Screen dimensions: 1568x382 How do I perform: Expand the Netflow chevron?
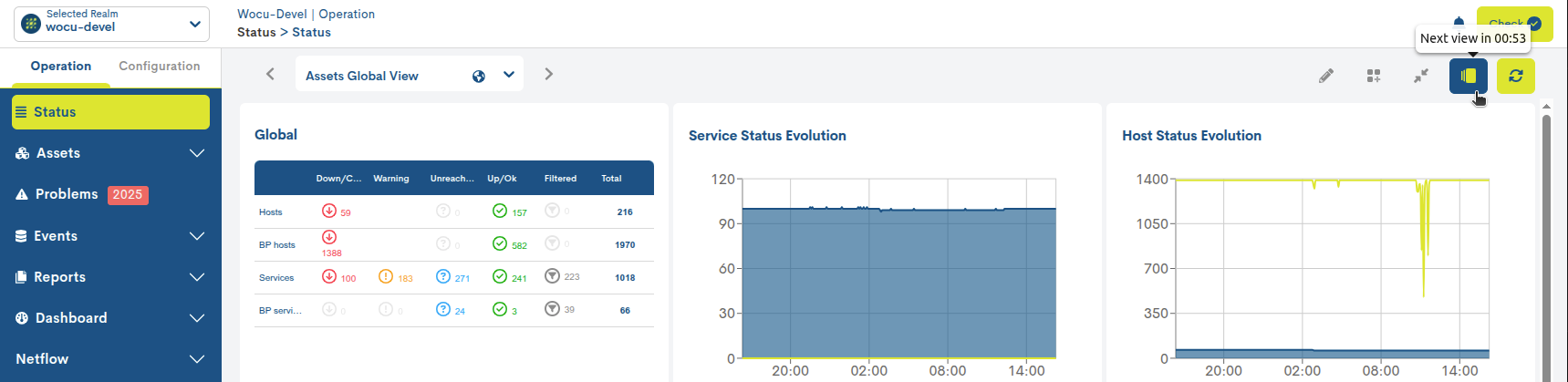point(197,359)
